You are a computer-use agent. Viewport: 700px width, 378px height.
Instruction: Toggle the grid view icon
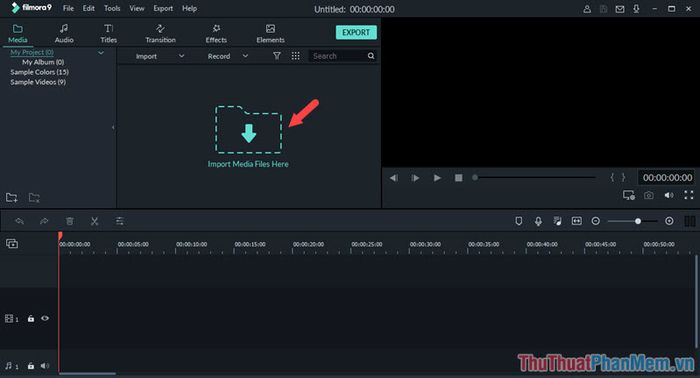coord(296,56)
